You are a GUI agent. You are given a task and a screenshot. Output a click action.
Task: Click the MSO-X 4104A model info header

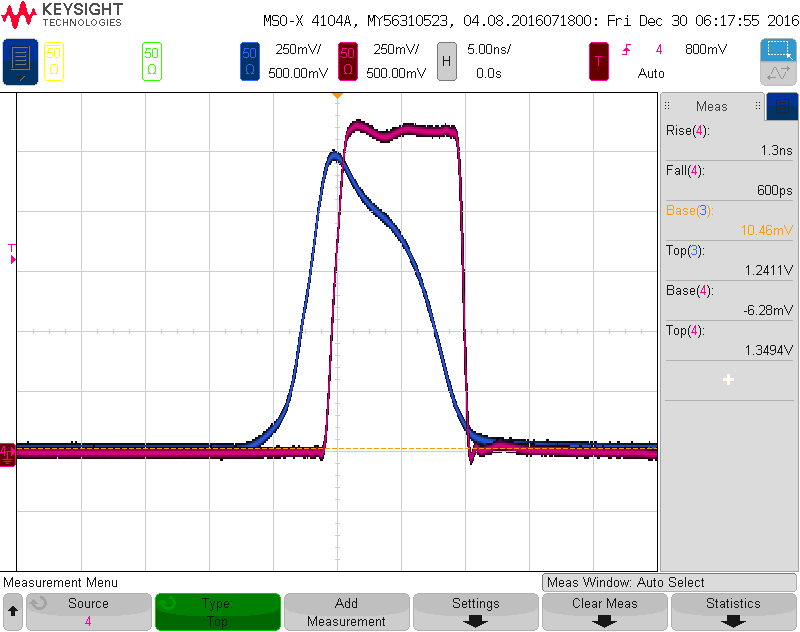(x=531, y=21)
